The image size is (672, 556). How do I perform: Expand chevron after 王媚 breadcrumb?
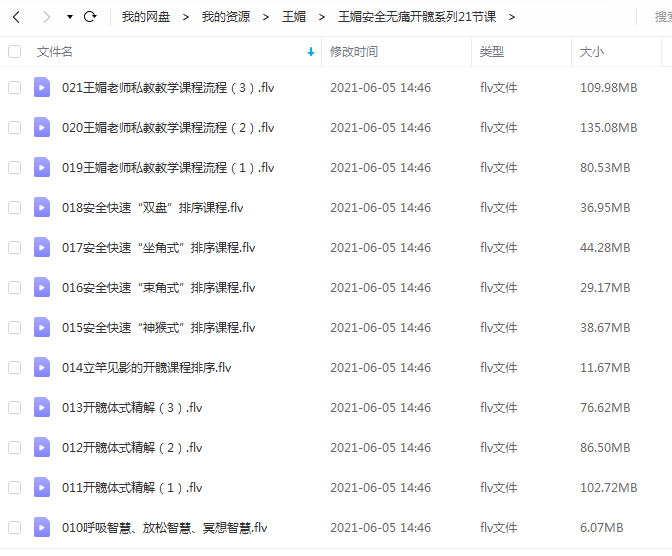coord(322,17)
